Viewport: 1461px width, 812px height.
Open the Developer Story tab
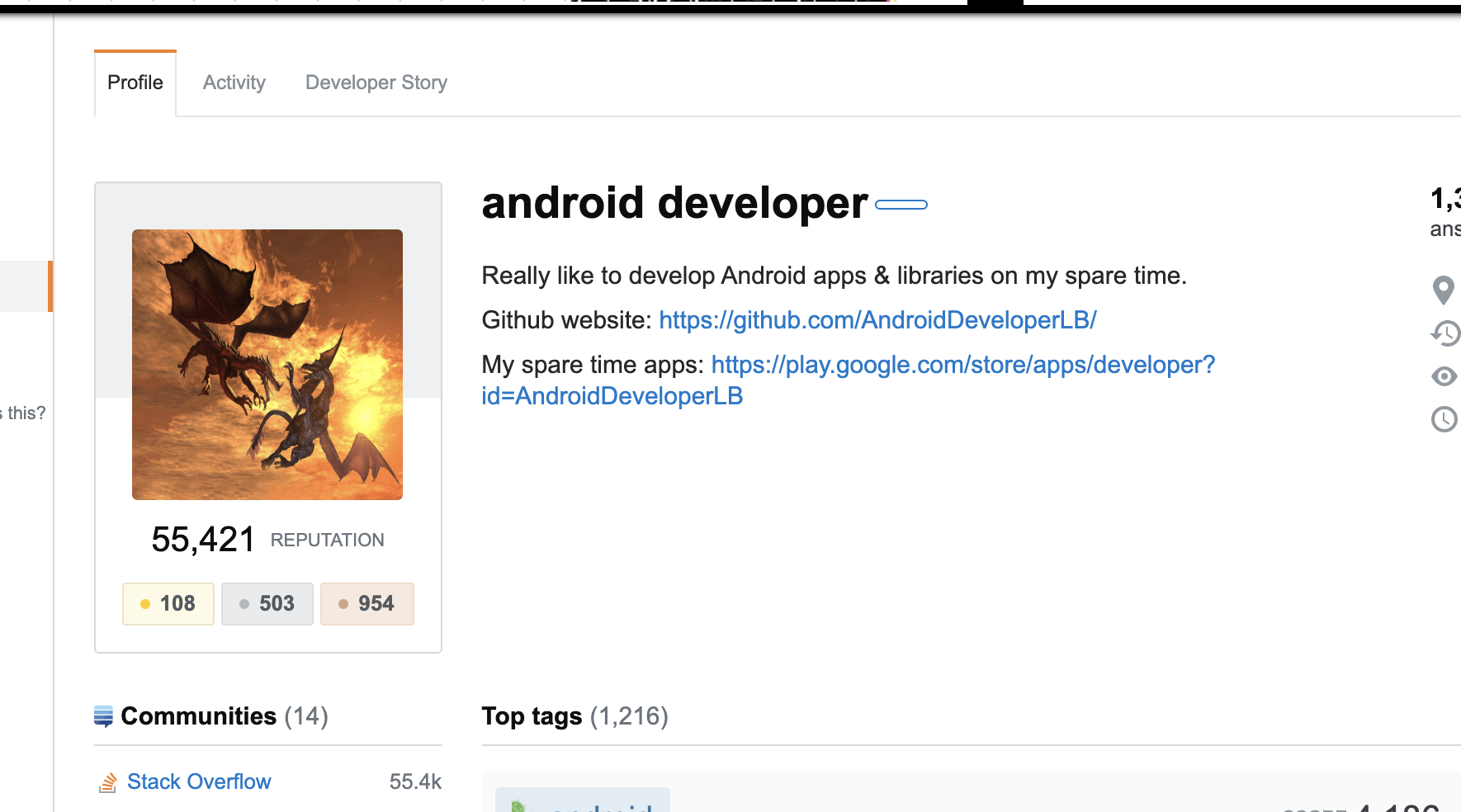coord(376,83)
